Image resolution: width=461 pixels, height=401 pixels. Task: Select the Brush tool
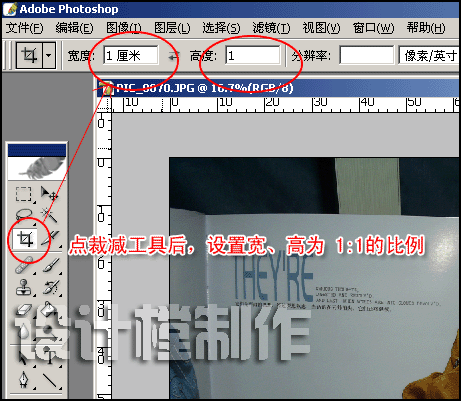click(50, 265)
